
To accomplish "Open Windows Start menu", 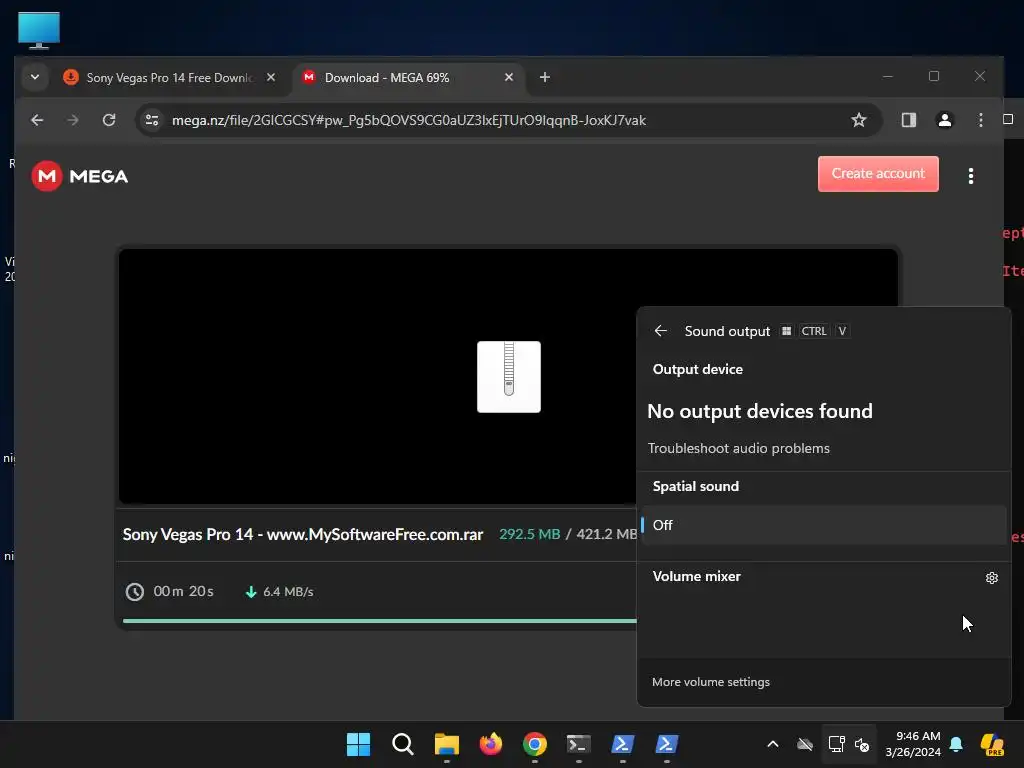I will 359,744.
